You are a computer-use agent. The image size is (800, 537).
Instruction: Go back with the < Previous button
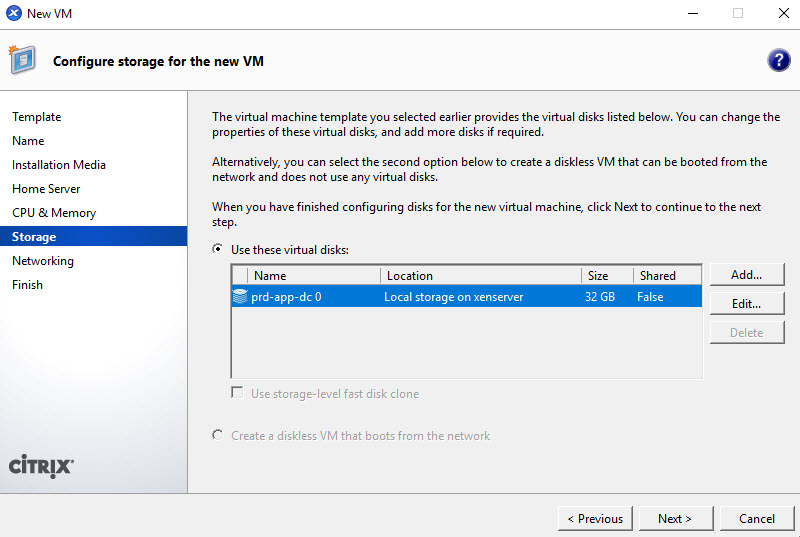click(594, 519)
